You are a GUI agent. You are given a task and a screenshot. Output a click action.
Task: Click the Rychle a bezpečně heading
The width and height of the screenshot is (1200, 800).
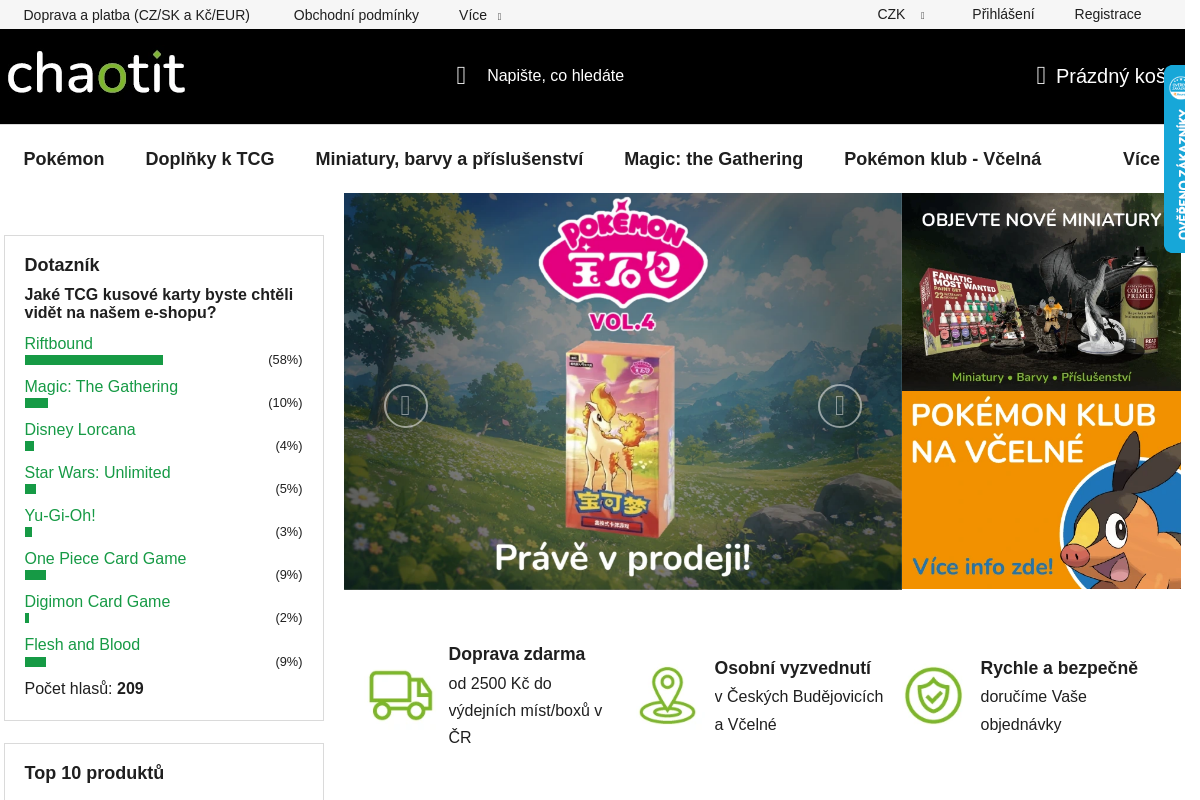(1059, 668)
